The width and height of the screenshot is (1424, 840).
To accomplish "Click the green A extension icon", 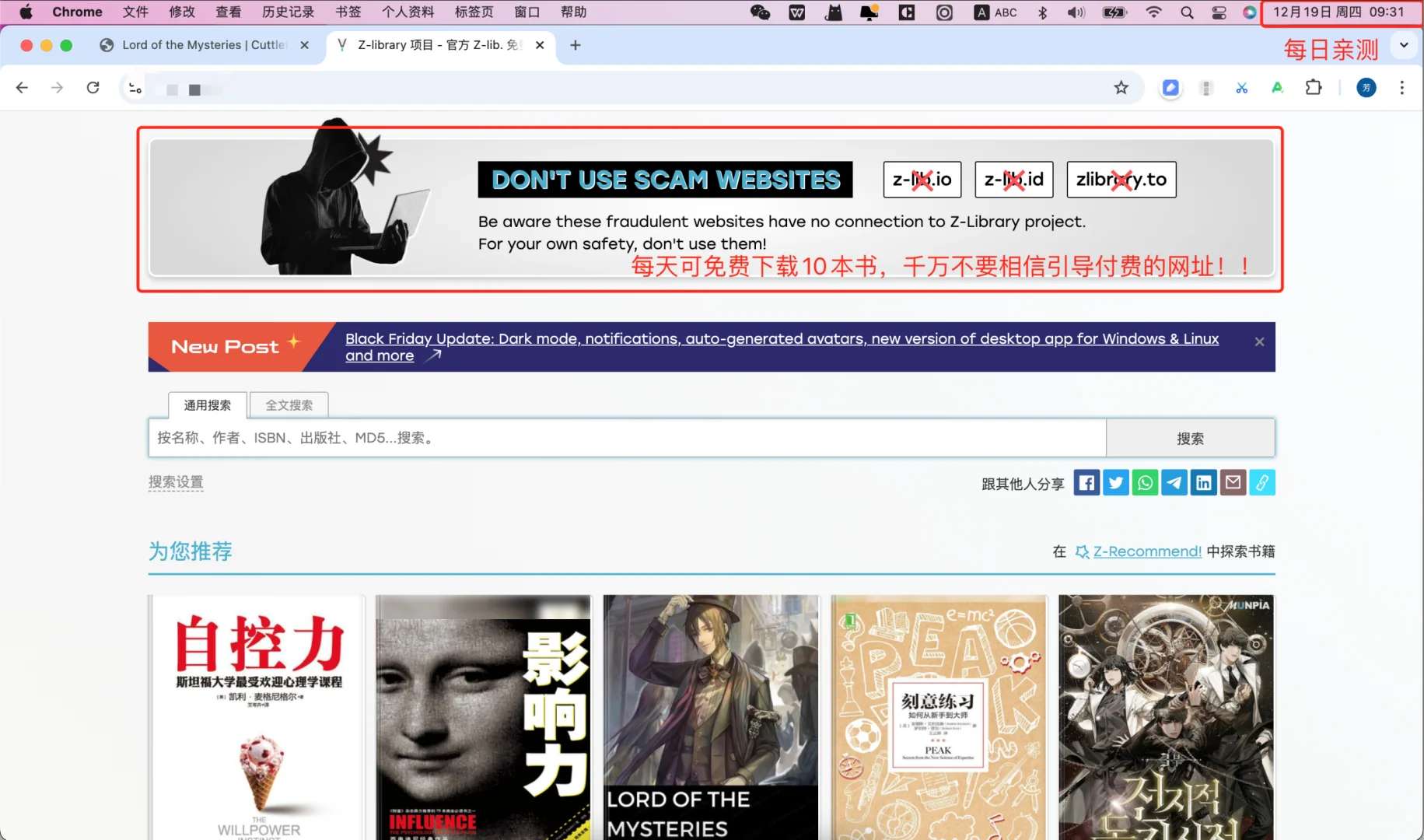I will [x=1277, y=88].
